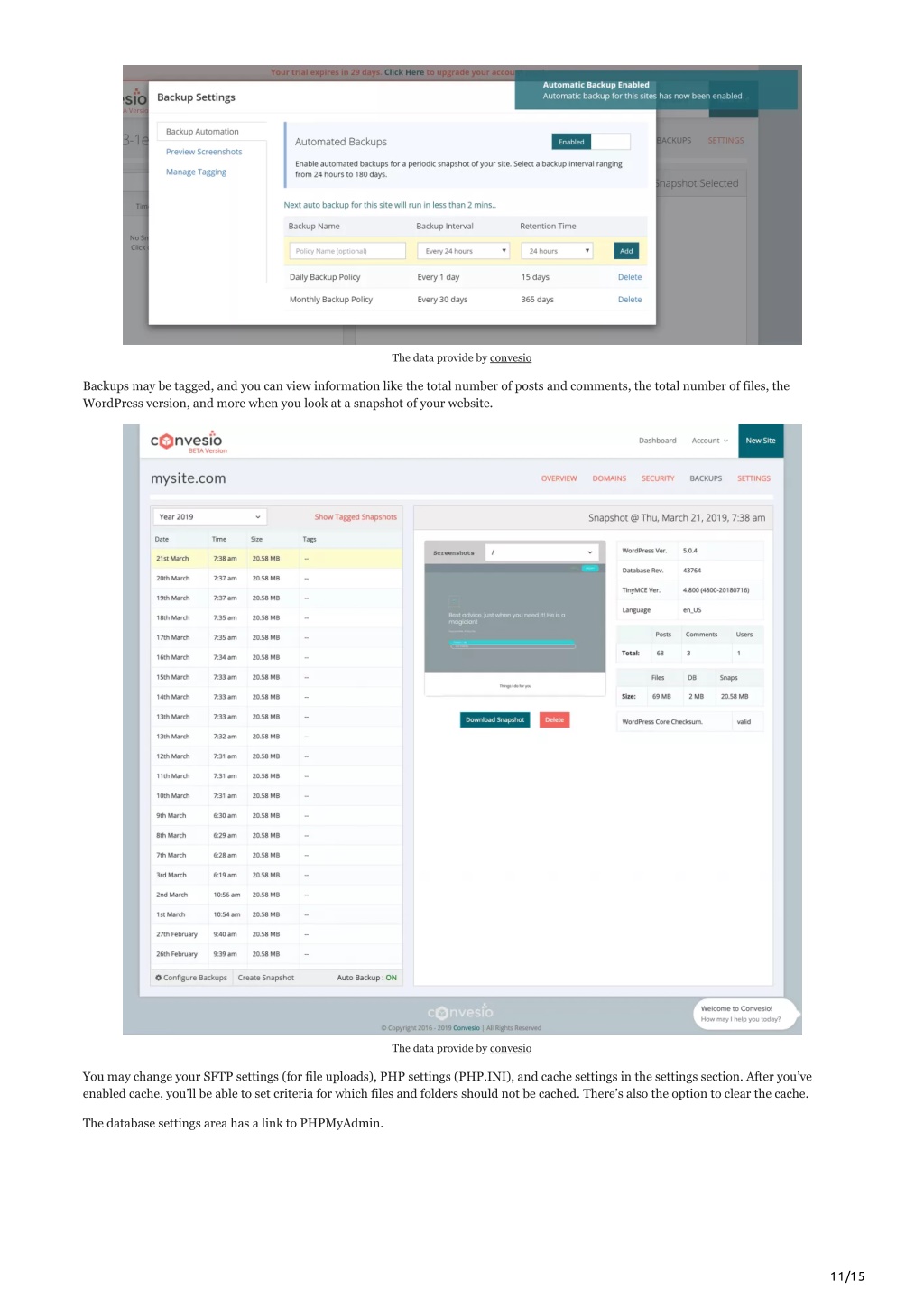The width and height of the screenshot is (924, 1308).
Task: Click the first 'convesio' caption link
Action: [511, 358]
